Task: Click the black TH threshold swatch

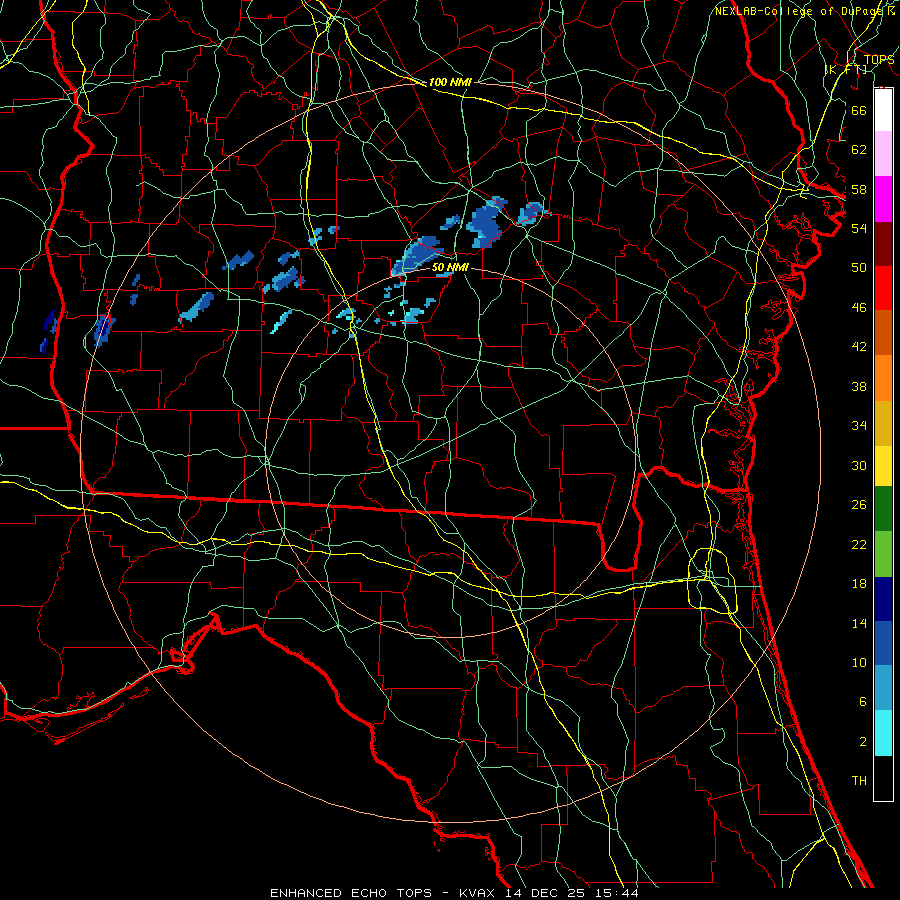Action: pyautogui.click(x=883, y=778)
